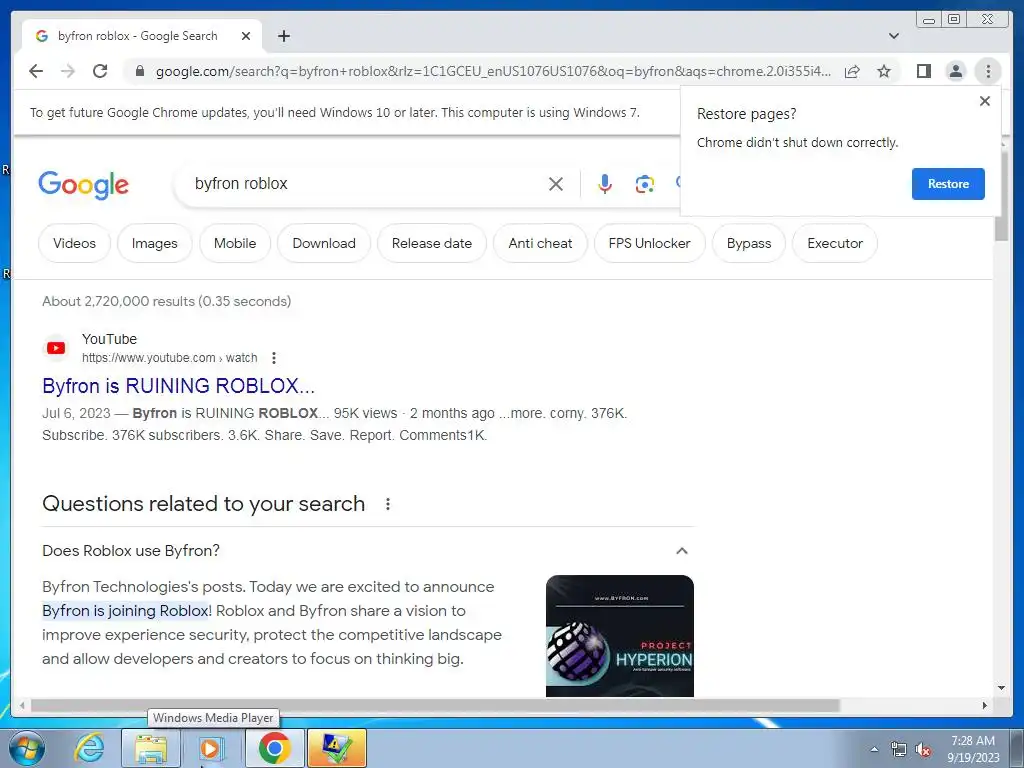This screenshot has height=768, width=1024.
Task: Open the Project Hyperion thumbnail image
Action: coord(620,635)
